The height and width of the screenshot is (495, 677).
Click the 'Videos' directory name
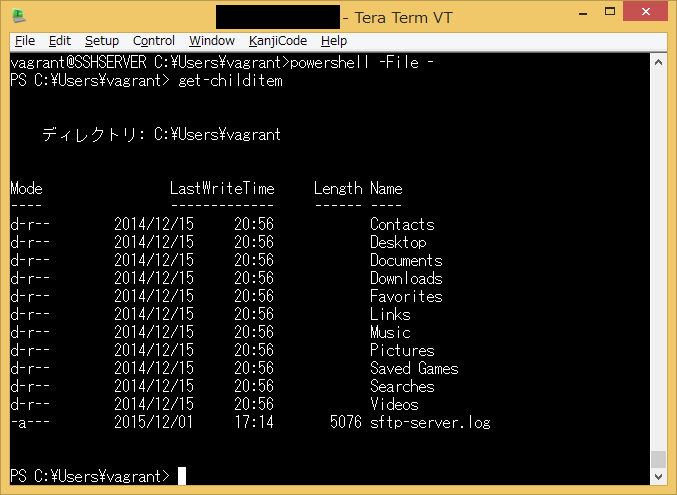coord(394,404)
